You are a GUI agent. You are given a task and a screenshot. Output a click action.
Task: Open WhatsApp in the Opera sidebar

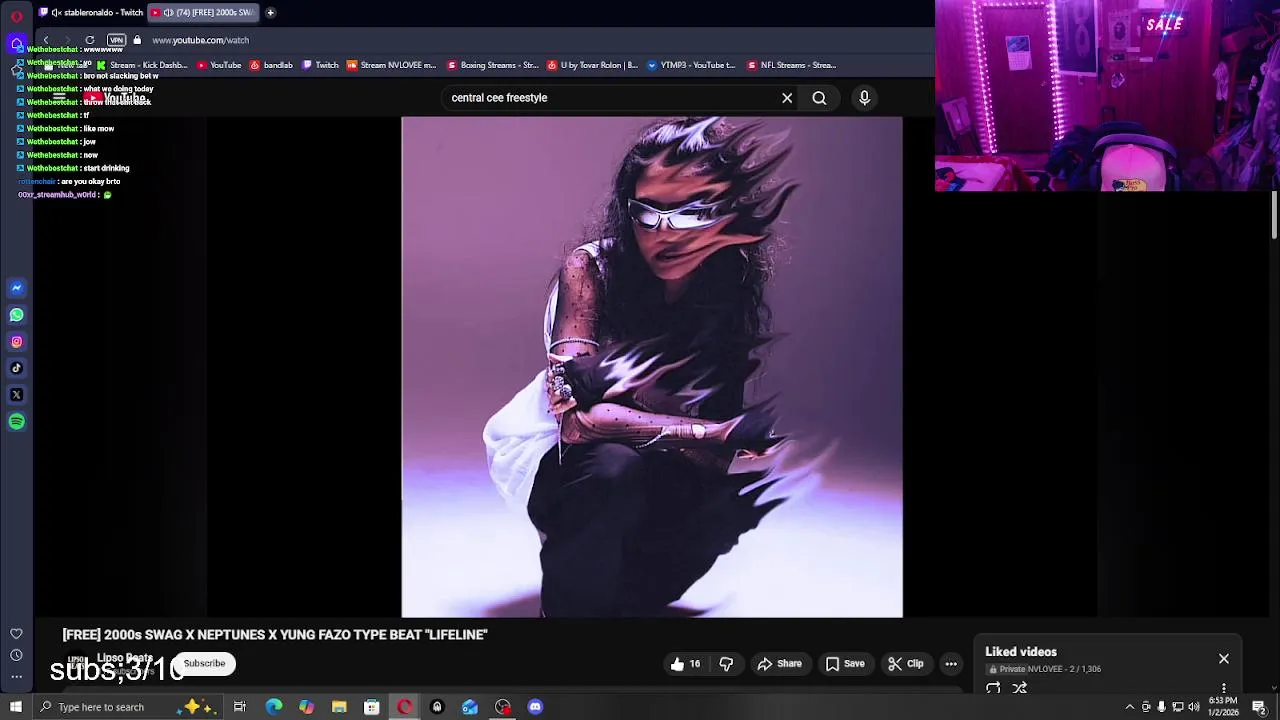point(16,315)
